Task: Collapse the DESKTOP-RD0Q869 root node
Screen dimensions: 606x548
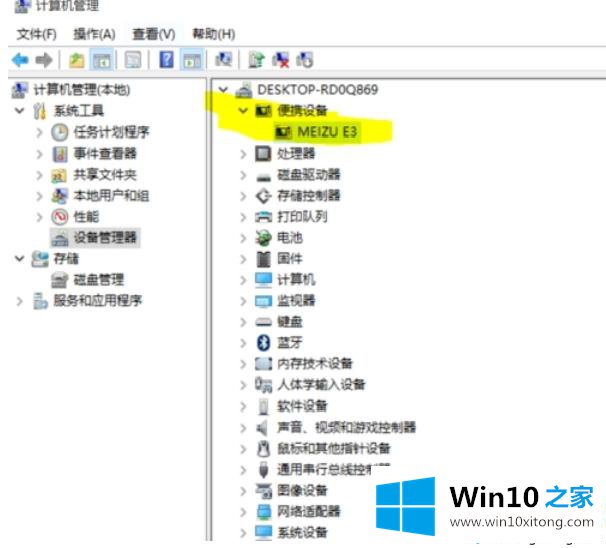Action: tap(223, 90)
